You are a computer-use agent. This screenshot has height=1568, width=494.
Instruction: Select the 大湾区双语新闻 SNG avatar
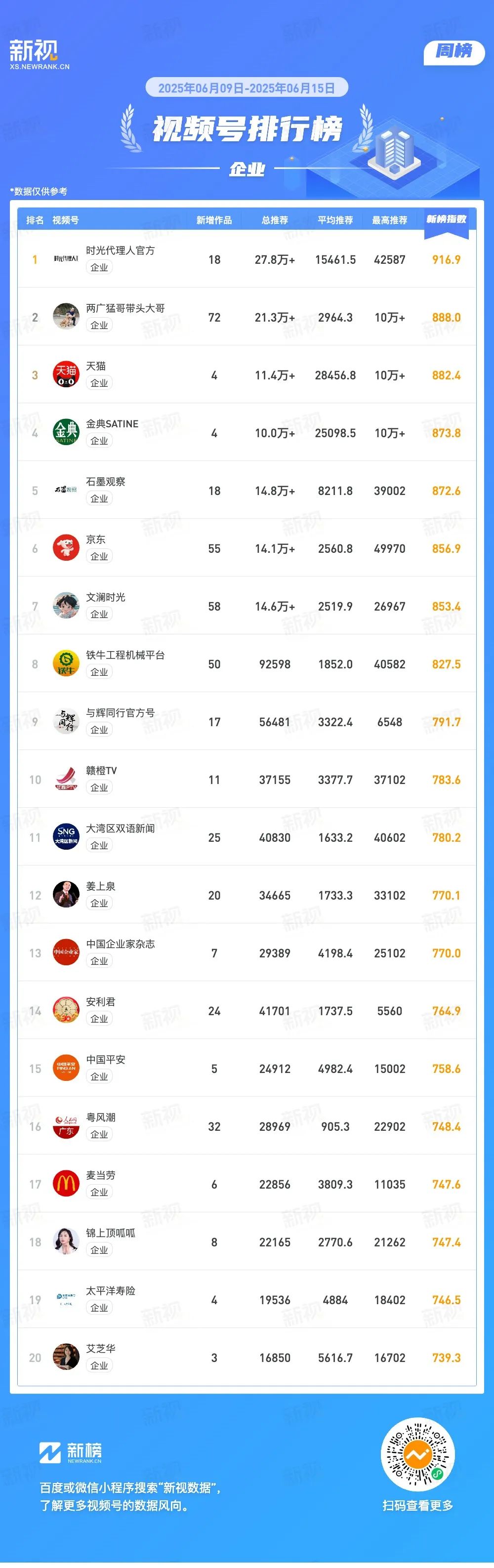(x=66, y=837)
